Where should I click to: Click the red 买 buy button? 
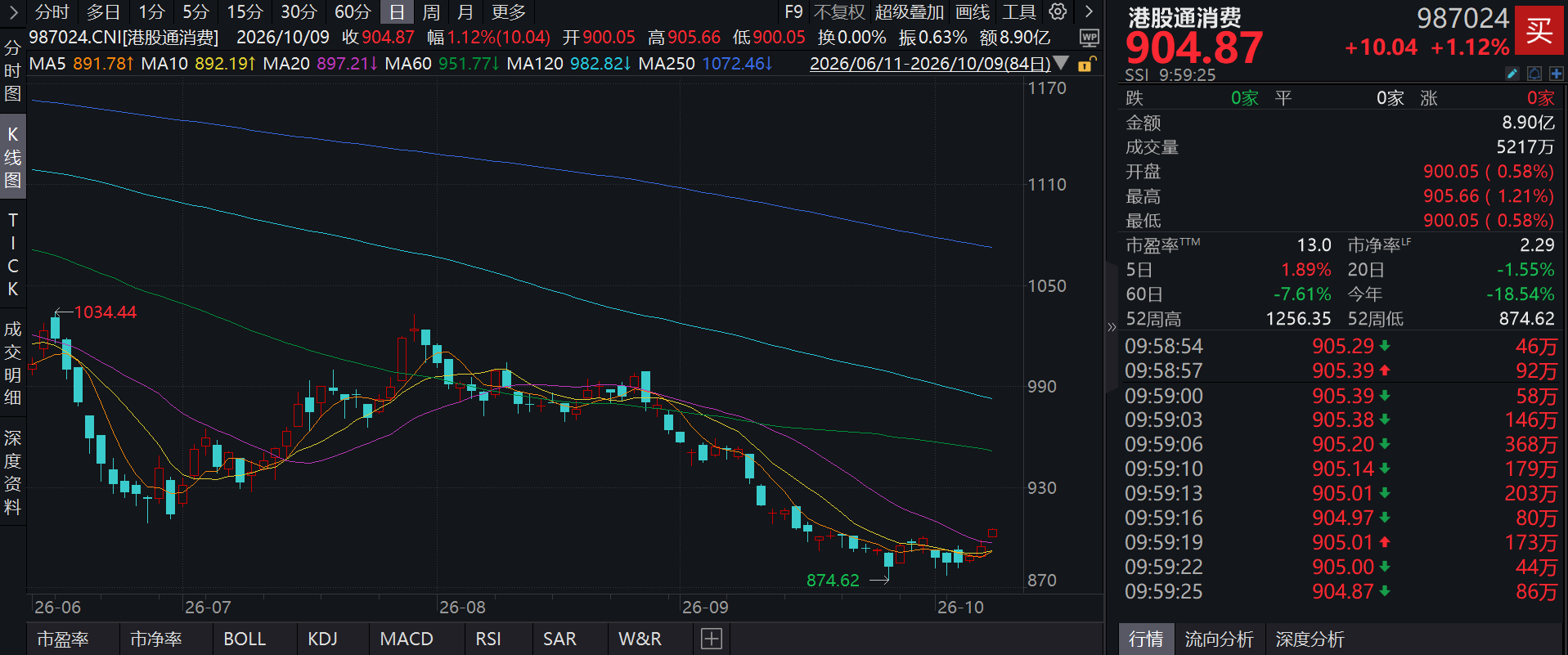tap(1539, 30)
